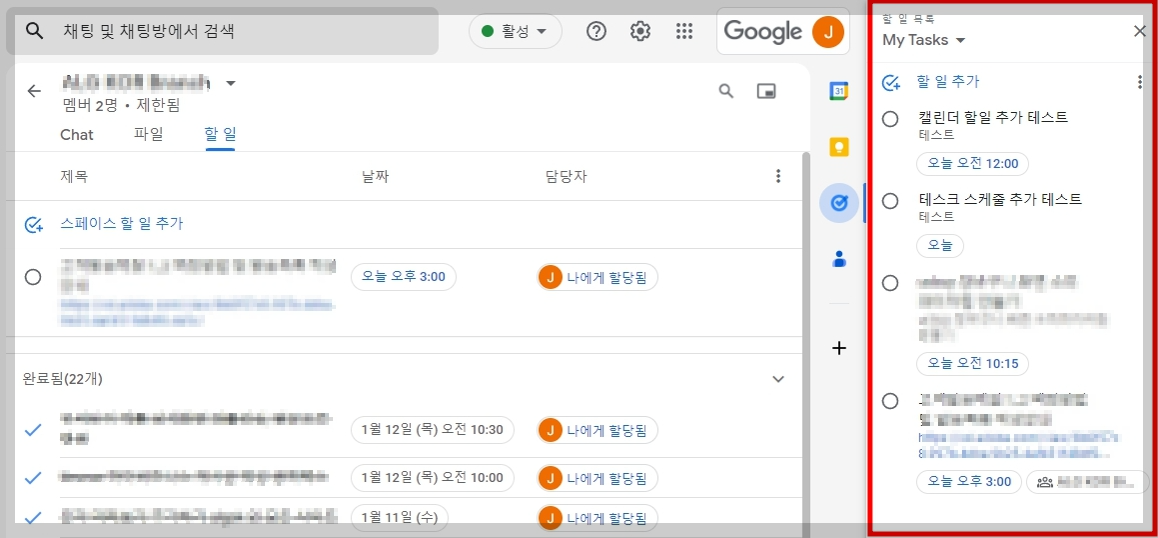
Task: Complete the 캘린더 할 일 추가 테스트 task
Action: click(891, 118)
